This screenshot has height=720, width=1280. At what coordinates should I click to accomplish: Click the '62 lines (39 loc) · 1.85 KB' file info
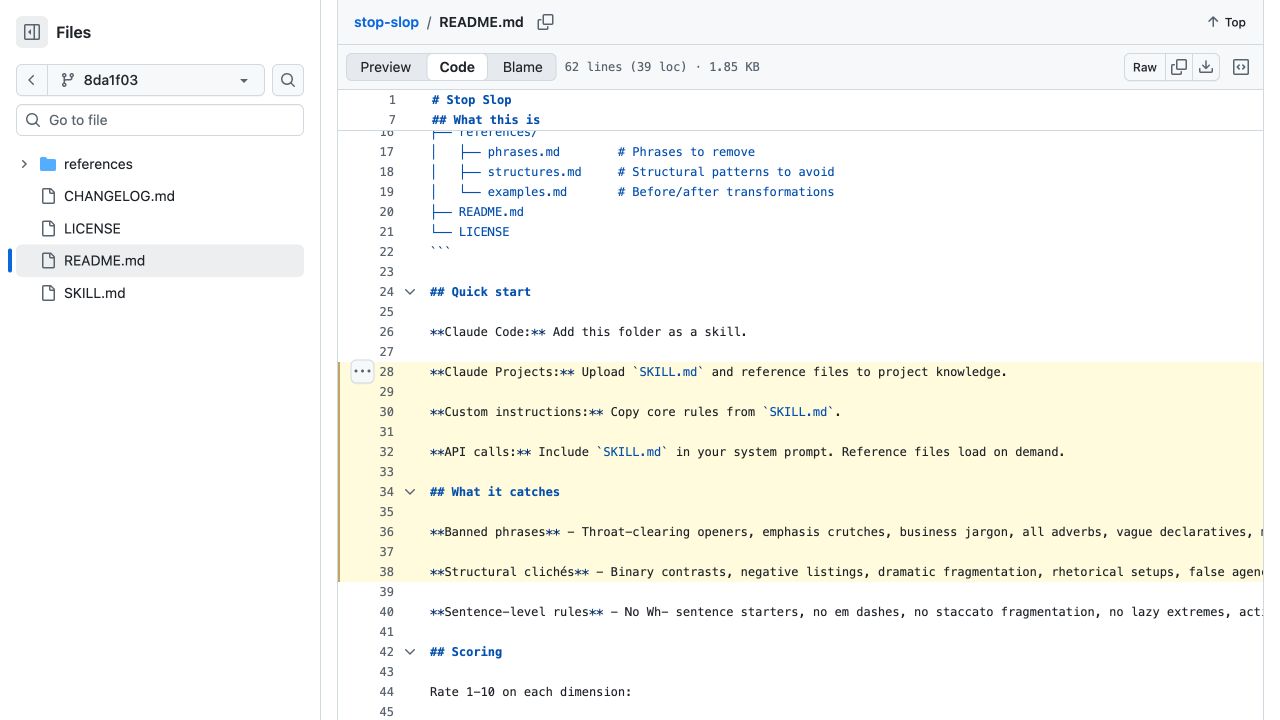point(662,67)
